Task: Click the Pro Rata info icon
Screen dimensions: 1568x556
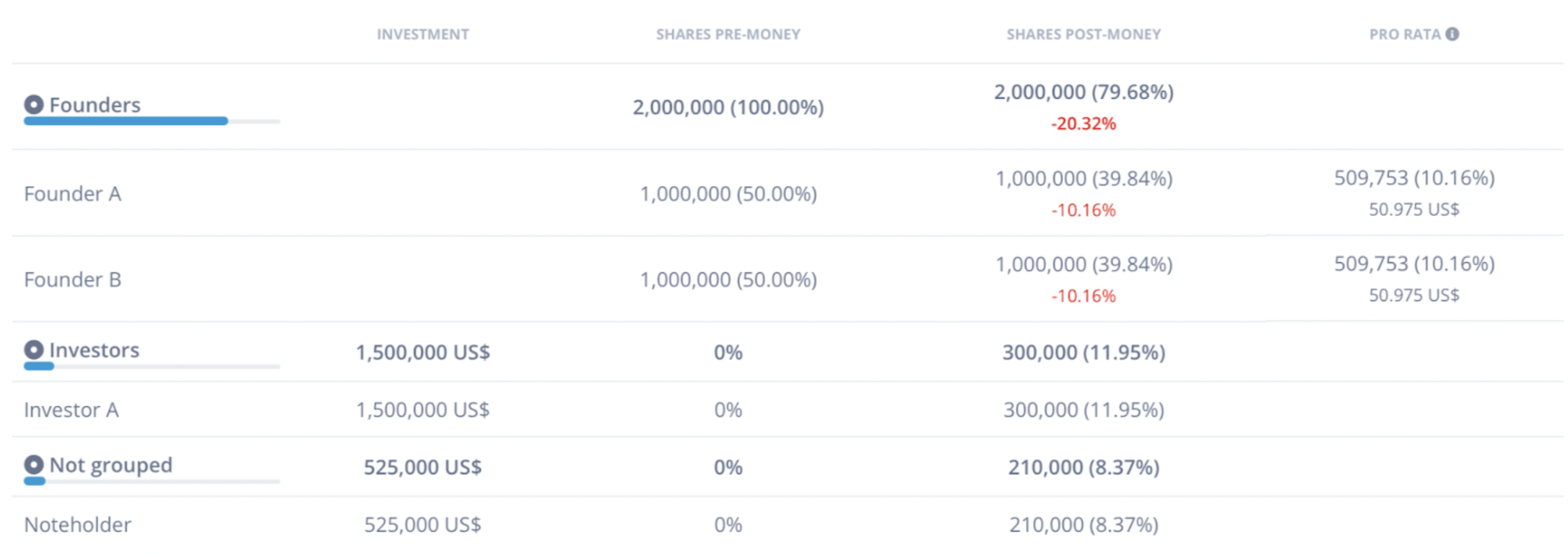Action: (1452, 34)
